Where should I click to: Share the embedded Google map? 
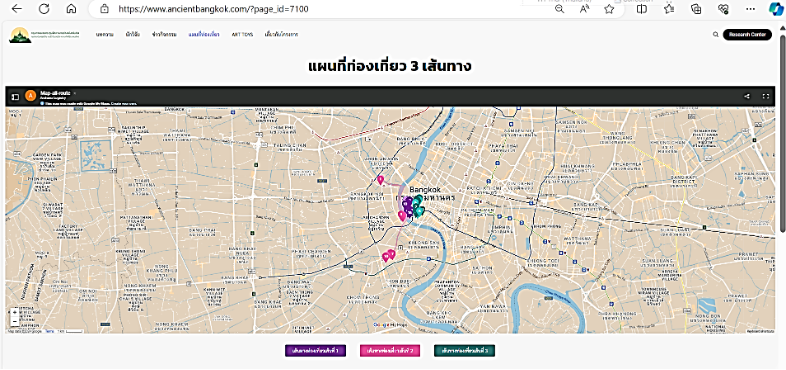[747, 96]
